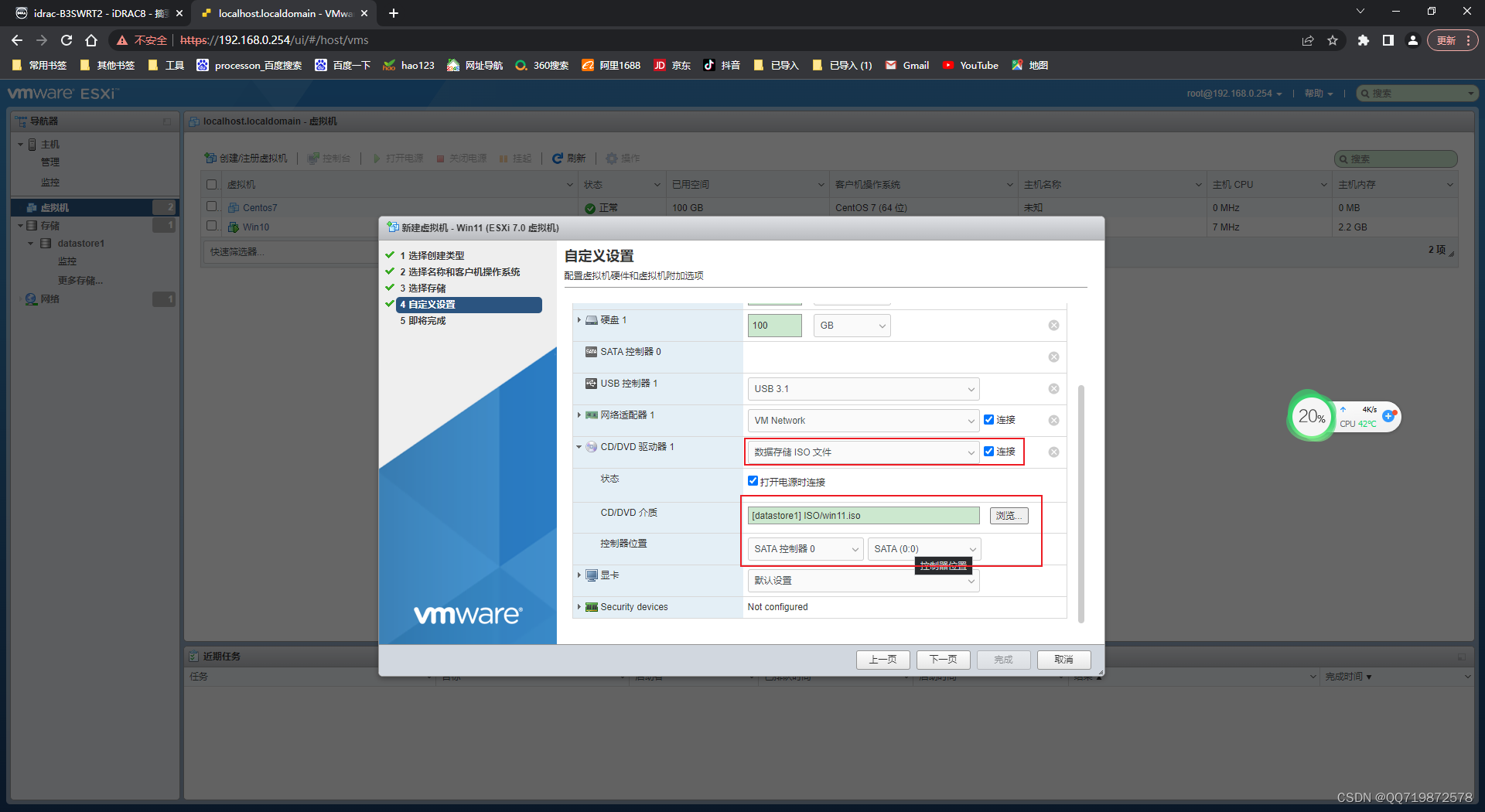Click the ESXi header 搜索 search box
Image resolution: width=1485 pixels, height=812 pixels.
tap(1418, 94)
